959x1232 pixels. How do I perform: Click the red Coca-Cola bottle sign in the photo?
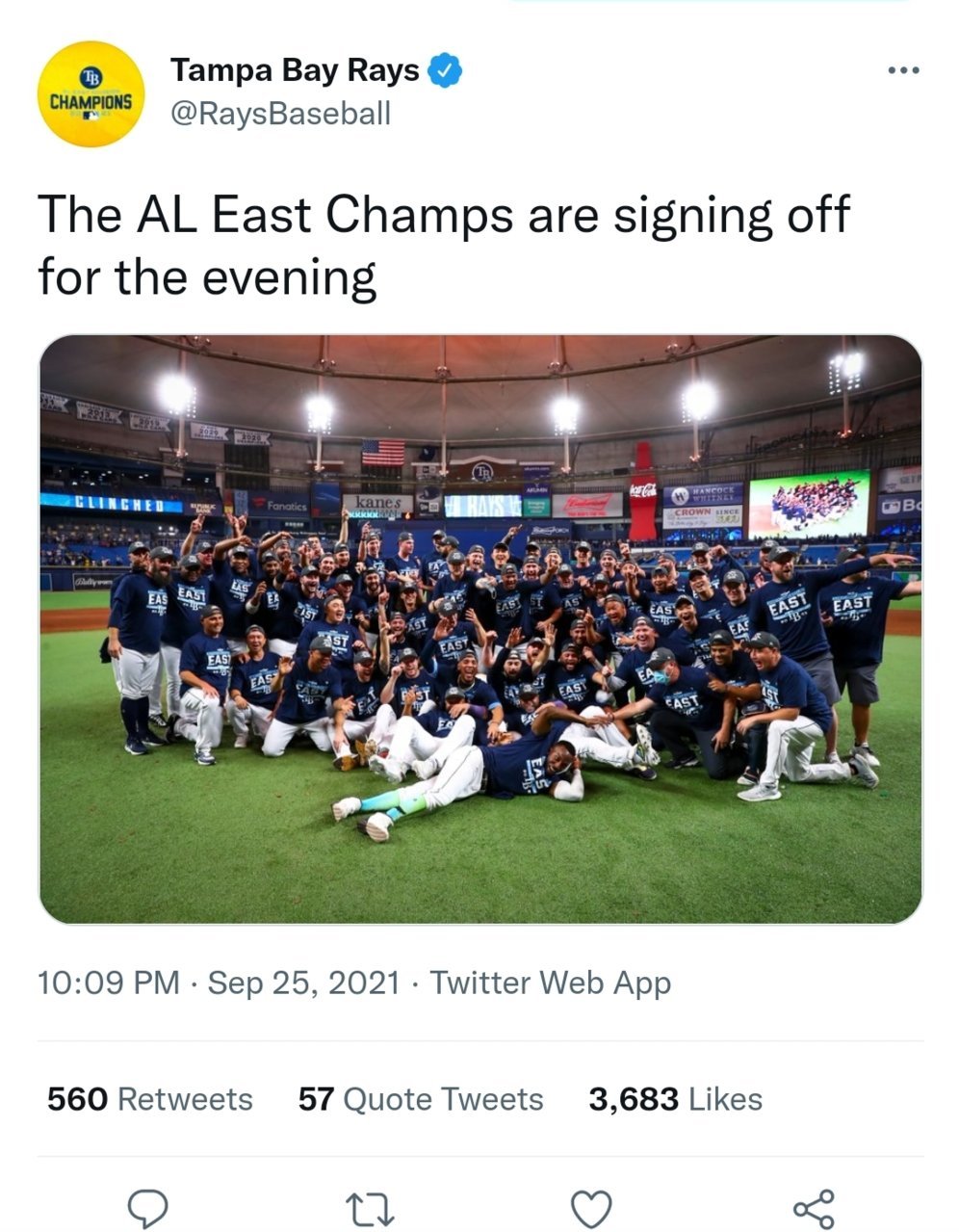[x=642, y=491]
